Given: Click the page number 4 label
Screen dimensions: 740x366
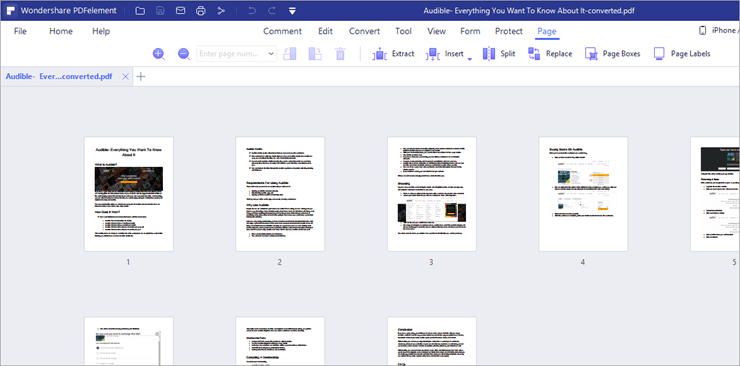Looking at the screenshot, I should click(x=583, y=262).
